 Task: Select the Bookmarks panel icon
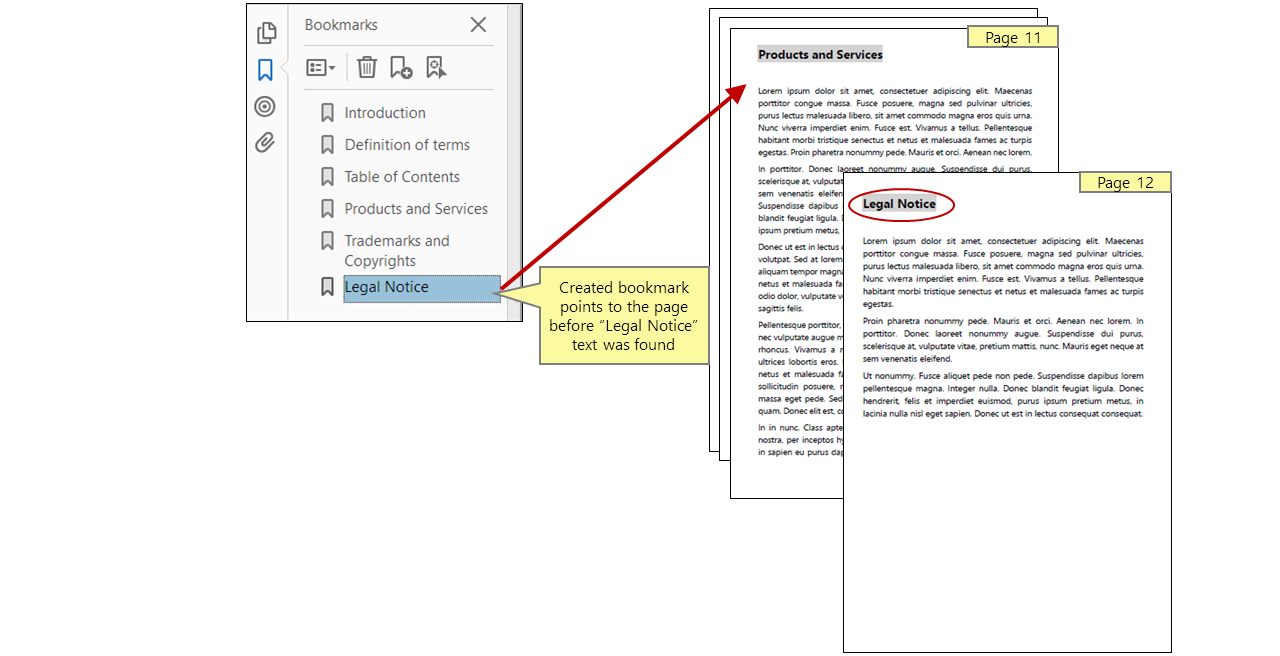(265, 68)
